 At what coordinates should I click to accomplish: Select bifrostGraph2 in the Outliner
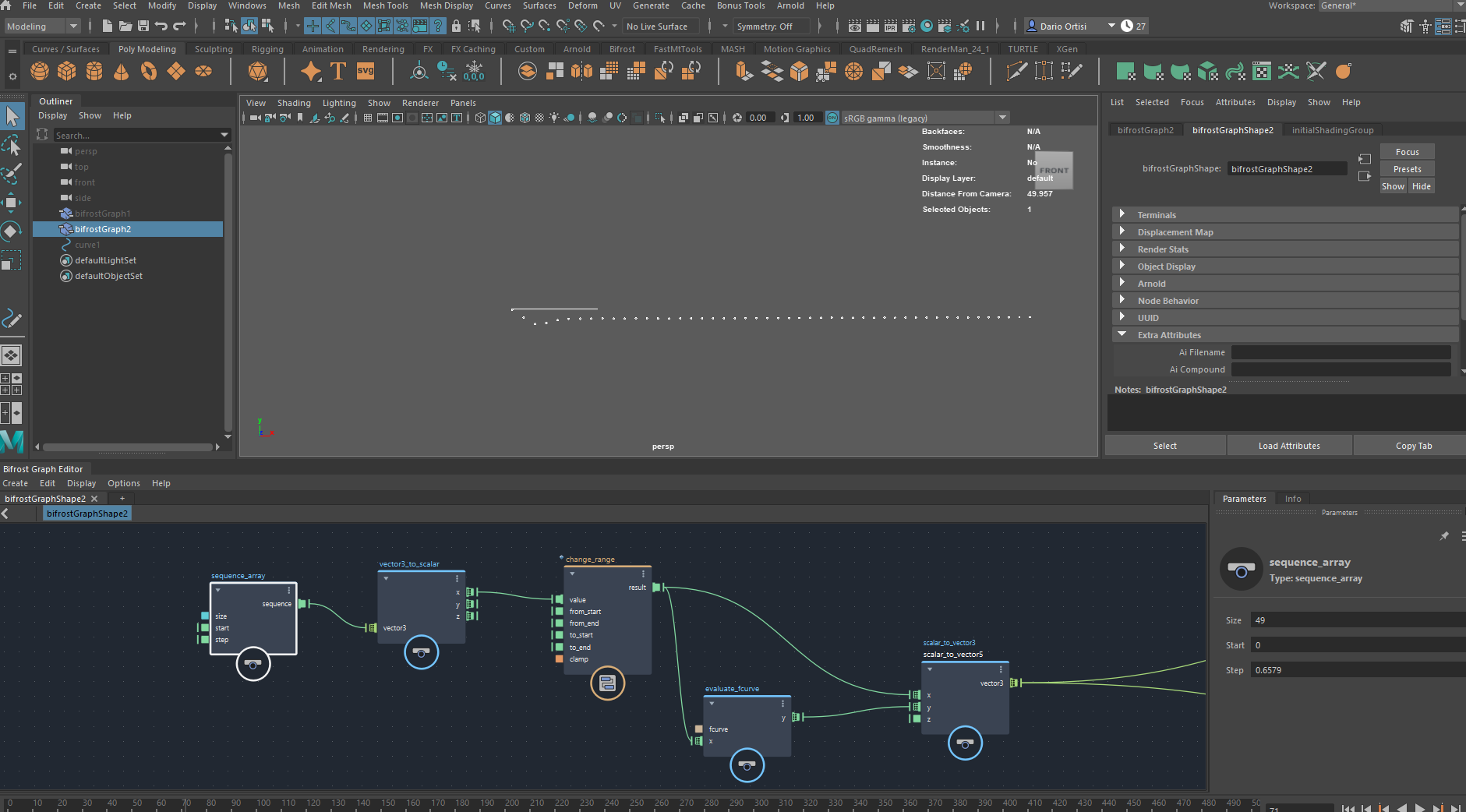102,229
